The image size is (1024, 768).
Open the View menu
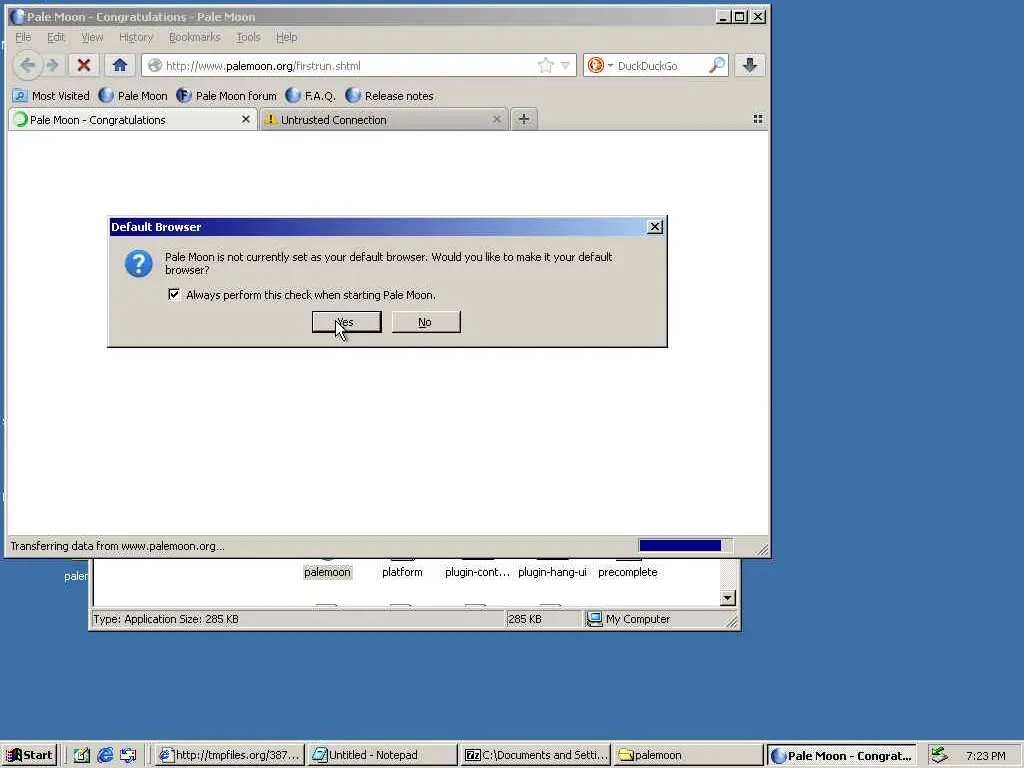point(92,37)
